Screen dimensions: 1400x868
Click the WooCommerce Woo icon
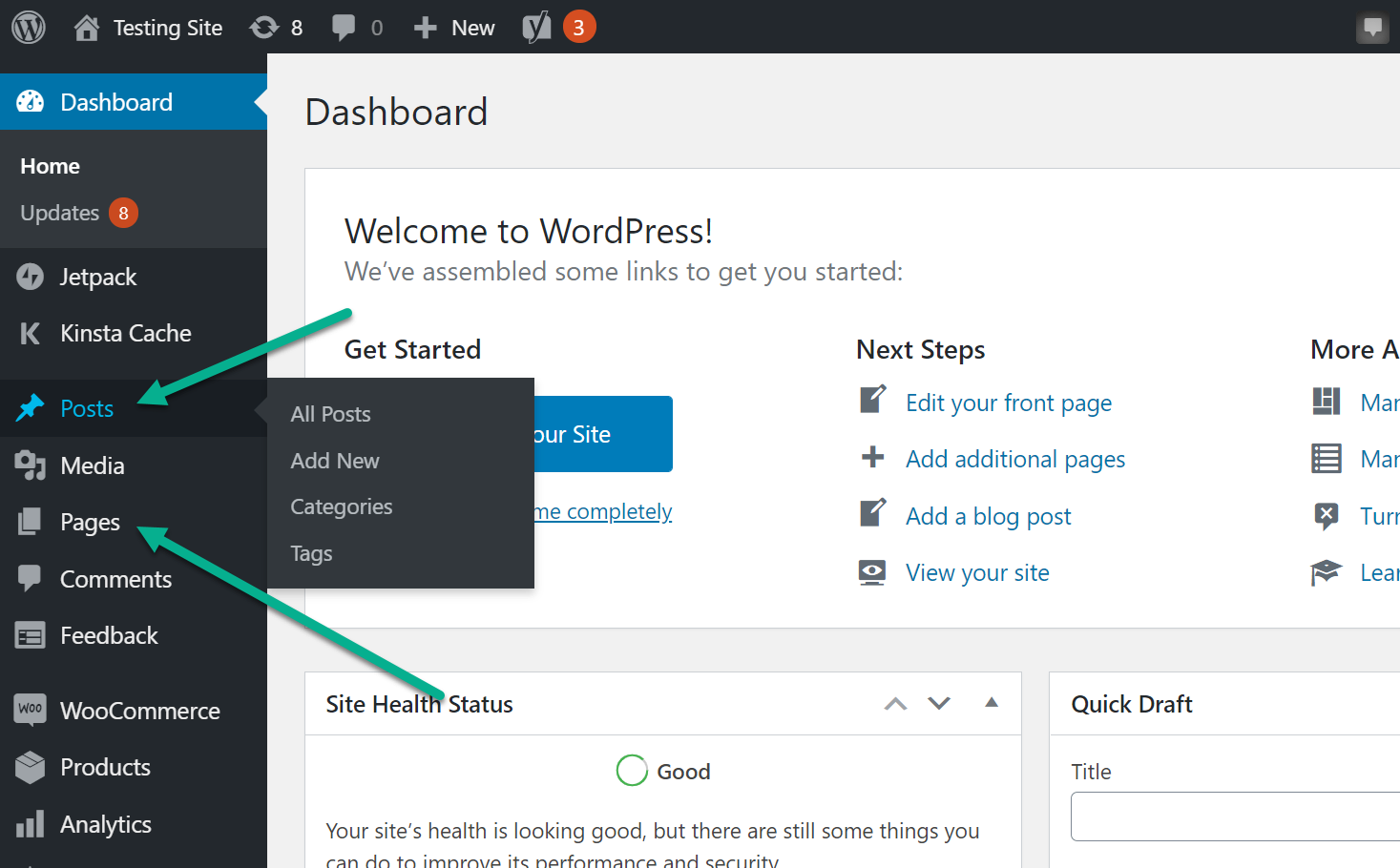pos(31,710)
